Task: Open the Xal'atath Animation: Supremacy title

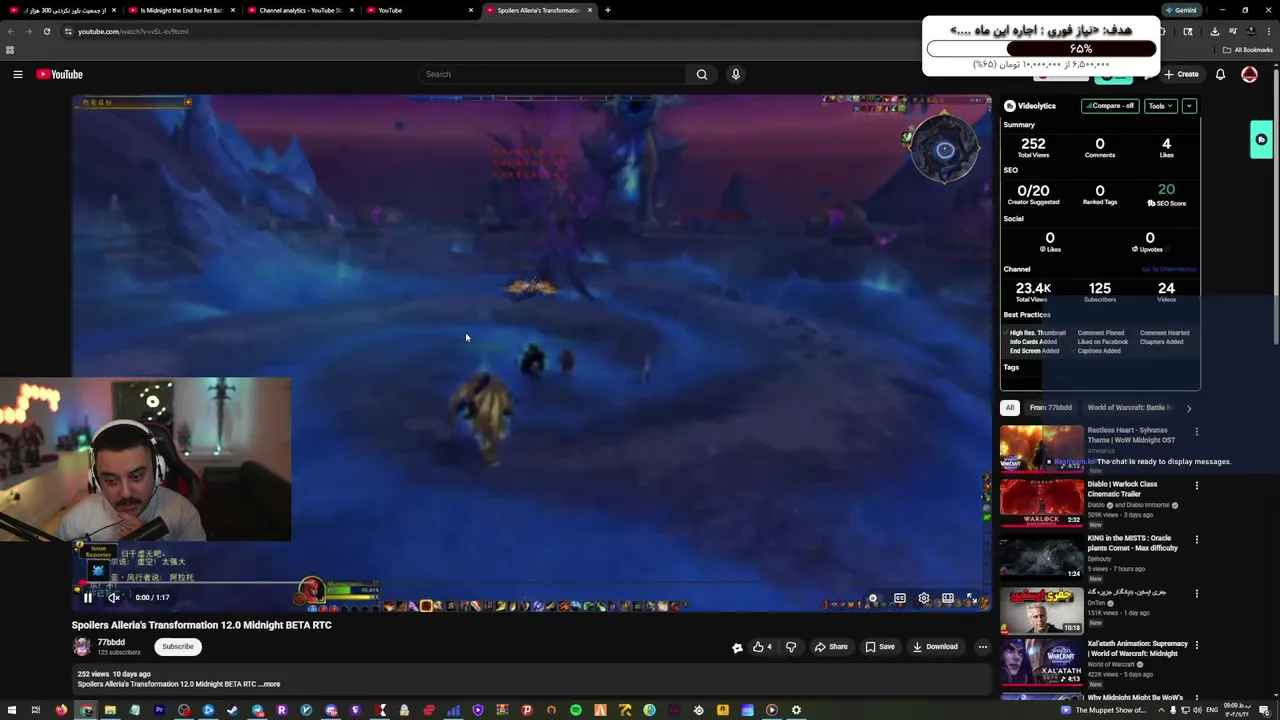Action: click(1138, 648)
